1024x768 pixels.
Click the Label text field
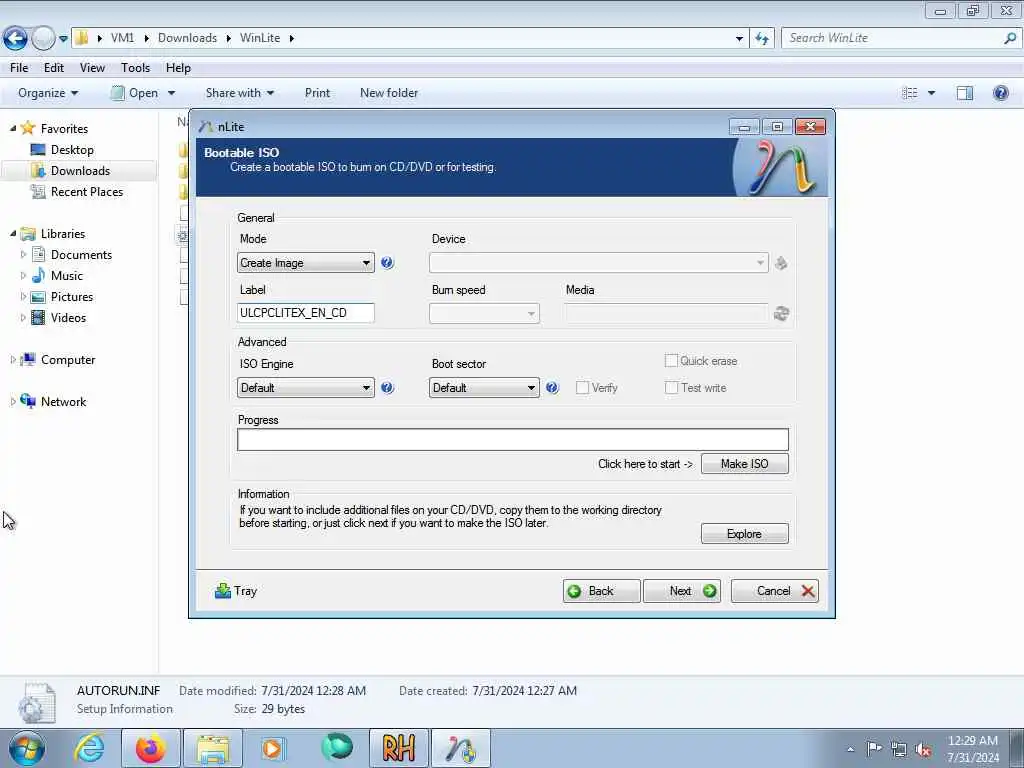pos(306,313)
